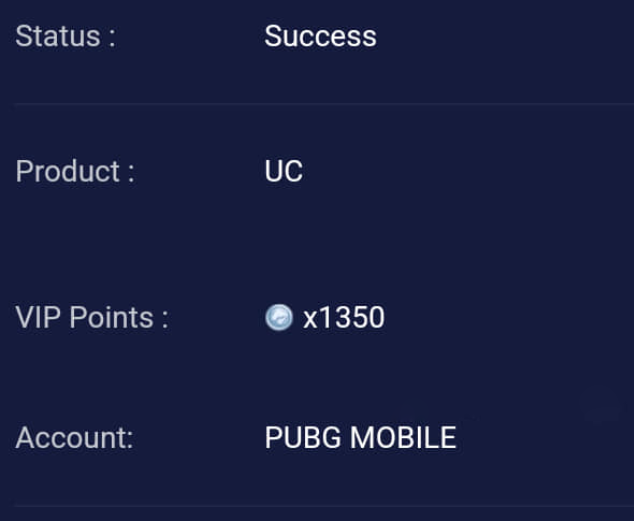The height and width of the screenshot is (521, 634).
Task: Tap the word VIP in the label
Action: 38,317
